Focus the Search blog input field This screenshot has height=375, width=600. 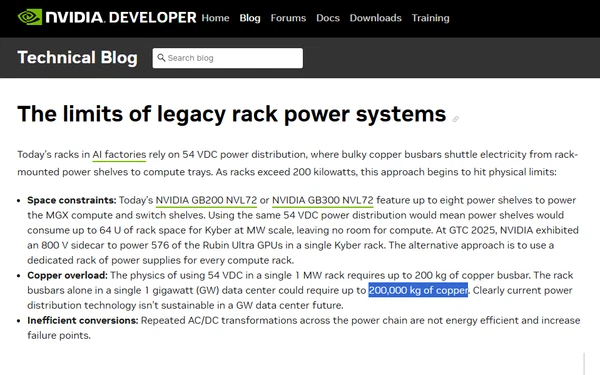228,58
